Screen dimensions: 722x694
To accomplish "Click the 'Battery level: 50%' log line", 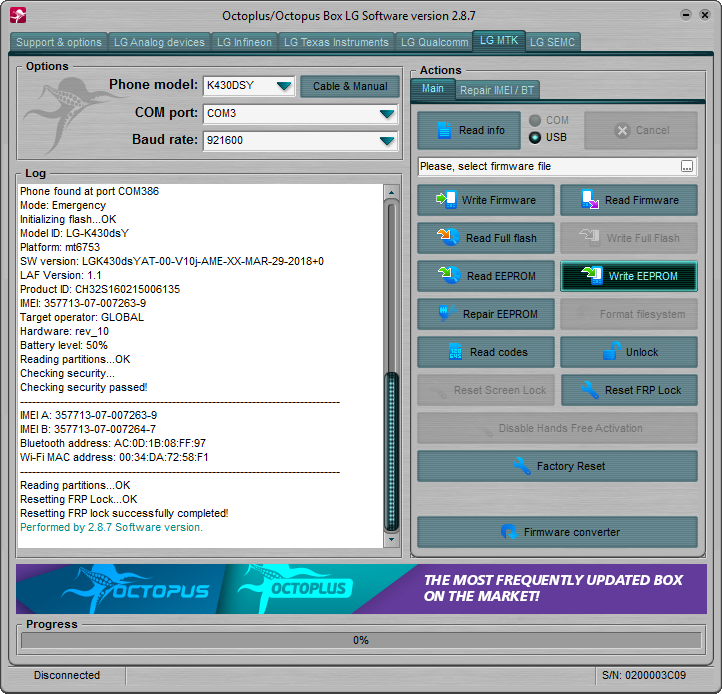I will tap(64, 345).
